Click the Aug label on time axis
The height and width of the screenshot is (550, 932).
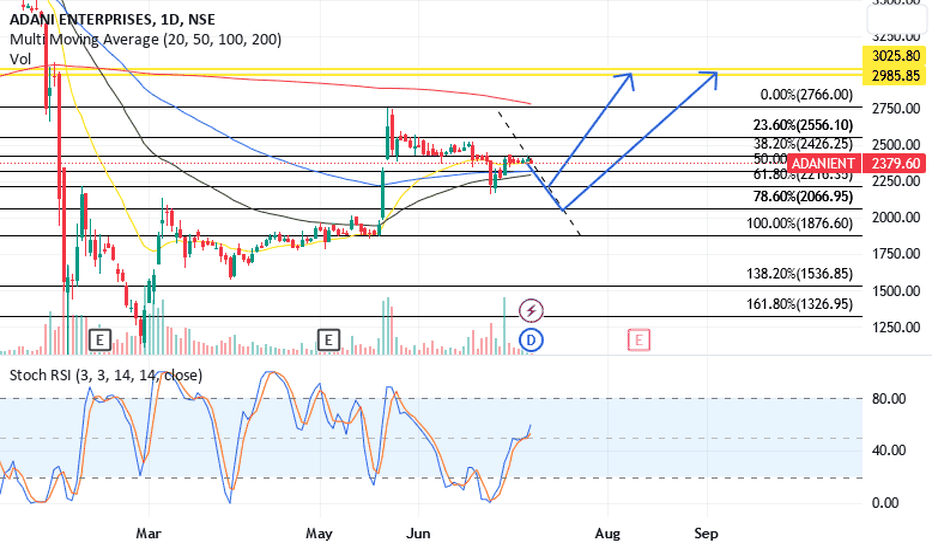[x=607, y=534]
